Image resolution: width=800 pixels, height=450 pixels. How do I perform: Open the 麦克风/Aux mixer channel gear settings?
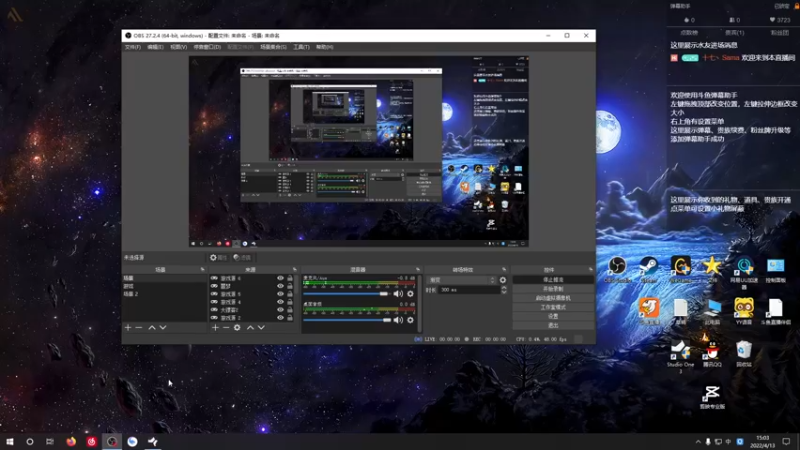click(x=410, y=294)
